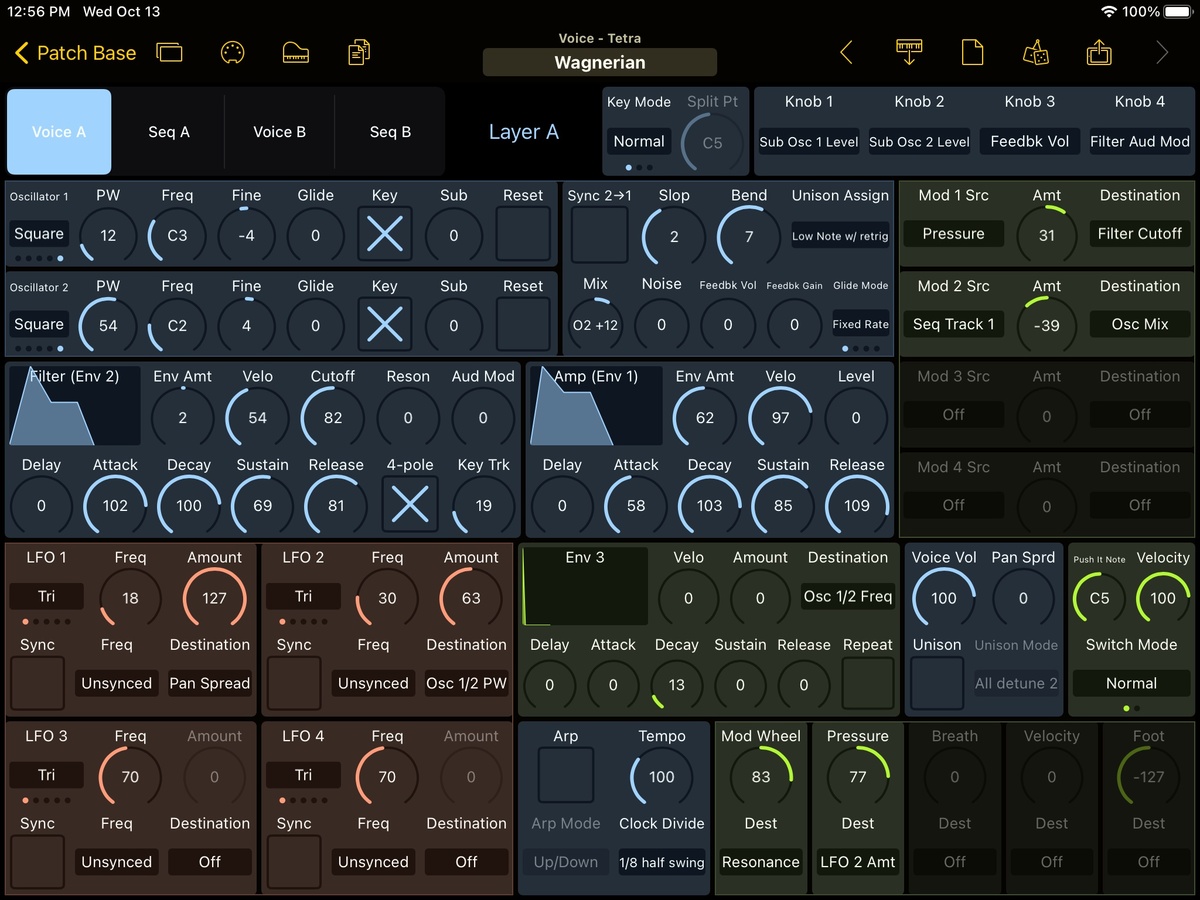Screen dimensions: 1200x900
Task: Tap the Env 3 envelope graph
Action: 586,587
